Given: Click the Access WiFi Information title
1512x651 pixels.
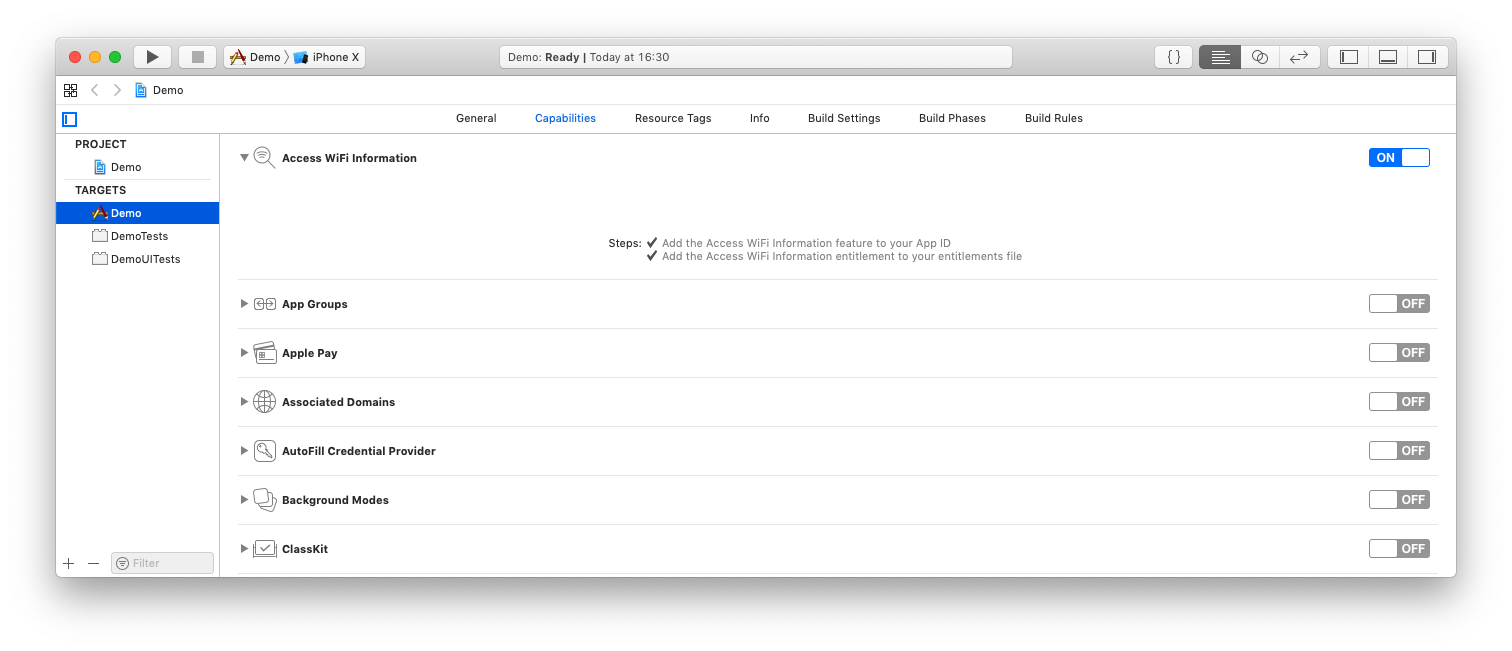Looking at the screenshot, I should (349, 158).
